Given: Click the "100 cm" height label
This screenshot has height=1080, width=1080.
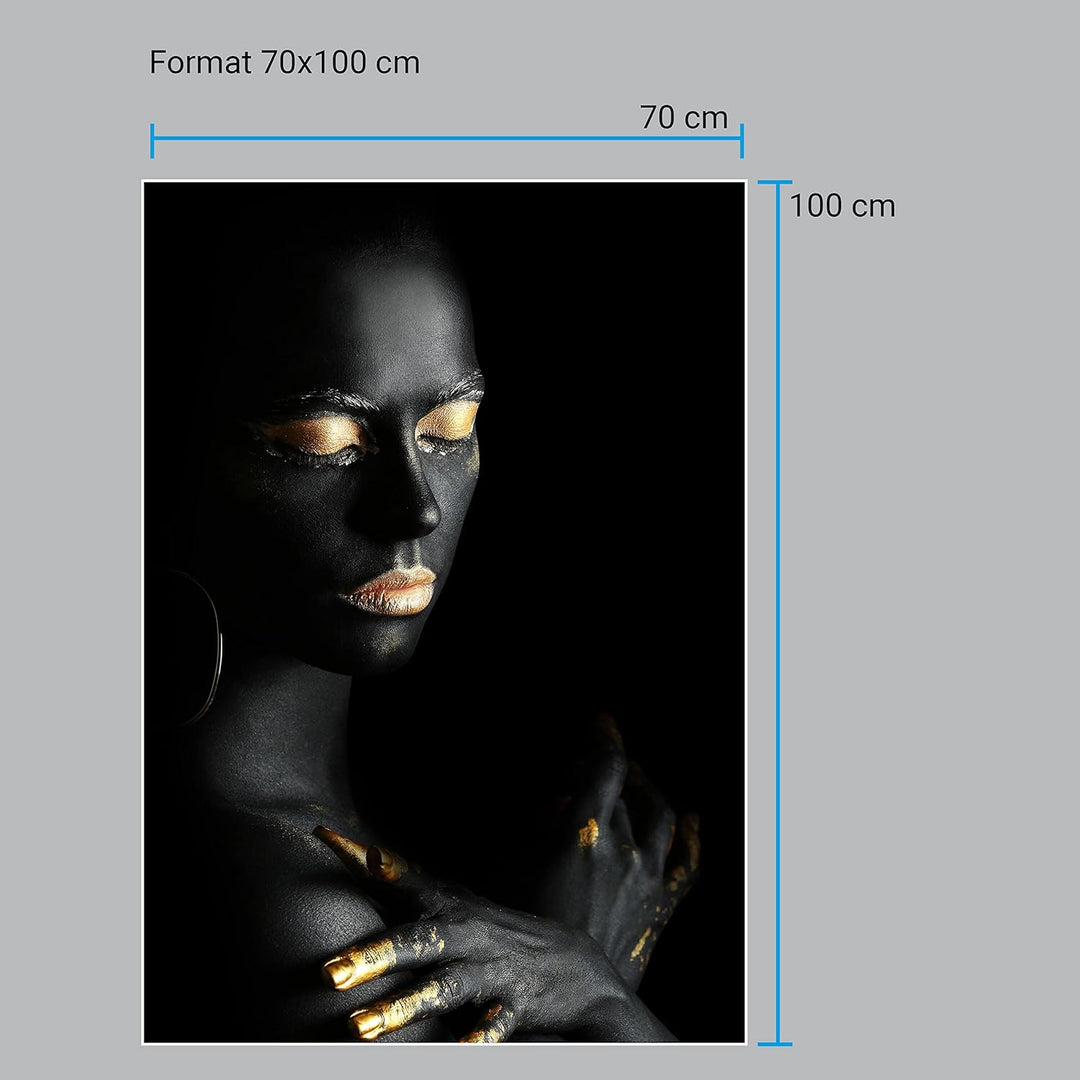Looking at the screenshot, I should click(842, 207).
